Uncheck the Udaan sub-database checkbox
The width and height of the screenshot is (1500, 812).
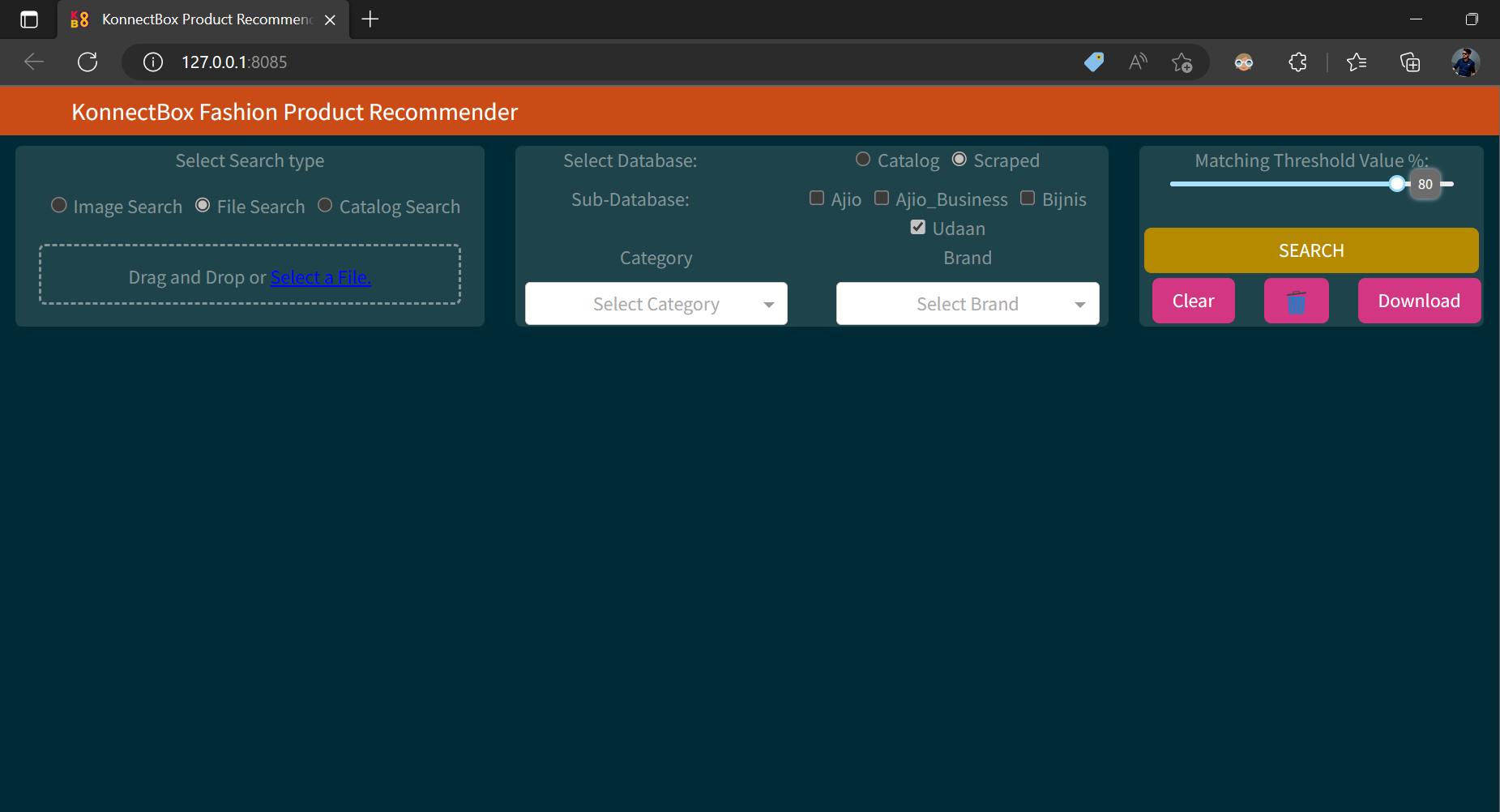coord(918,228)
